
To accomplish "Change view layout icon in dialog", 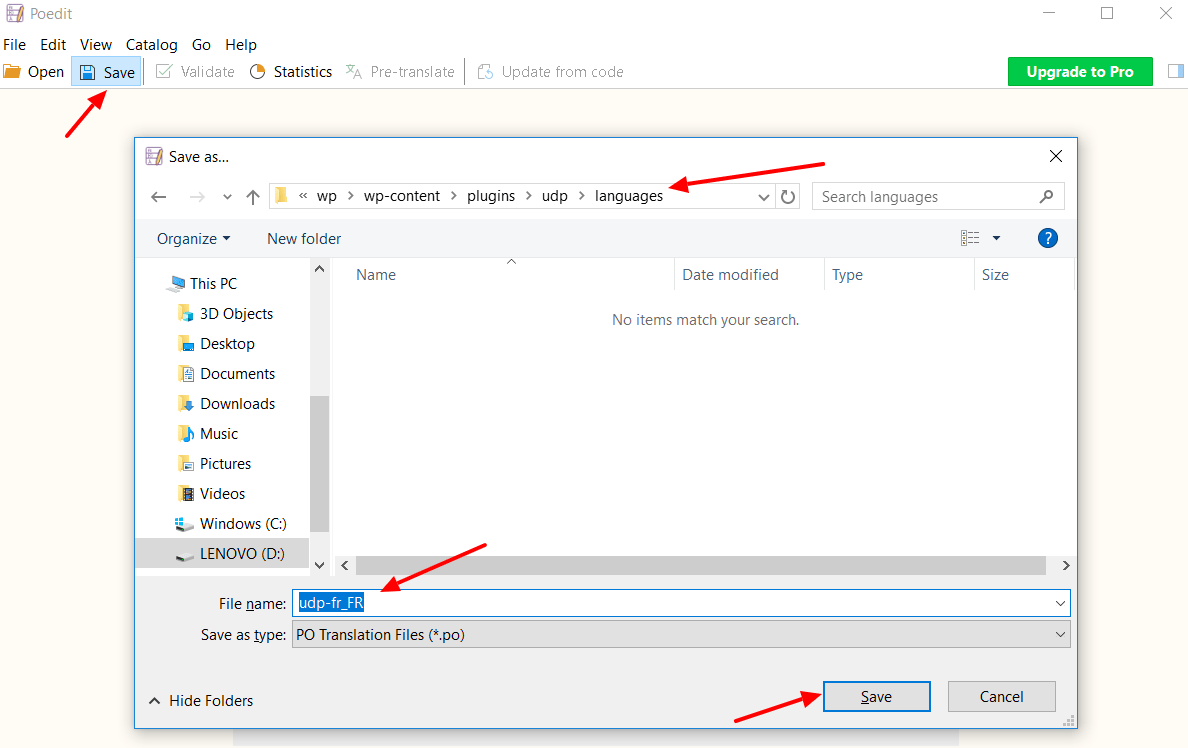I will (x=970, y=238).
